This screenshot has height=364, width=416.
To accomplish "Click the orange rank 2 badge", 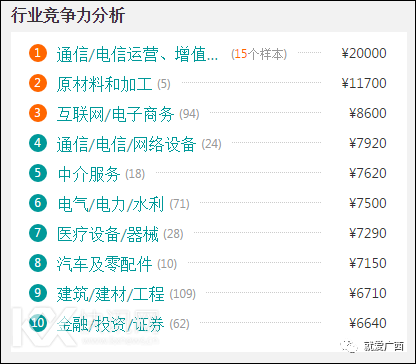I will point(38,83).
